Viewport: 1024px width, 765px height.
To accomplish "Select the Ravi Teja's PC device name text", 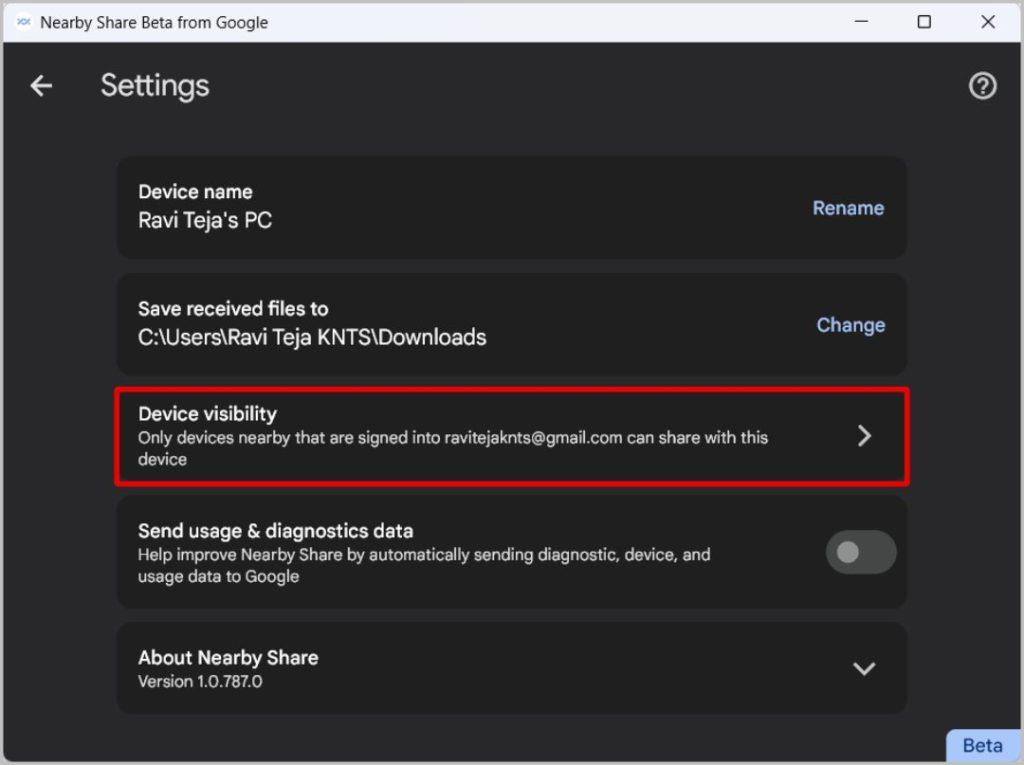I will (x=205, y=220).
